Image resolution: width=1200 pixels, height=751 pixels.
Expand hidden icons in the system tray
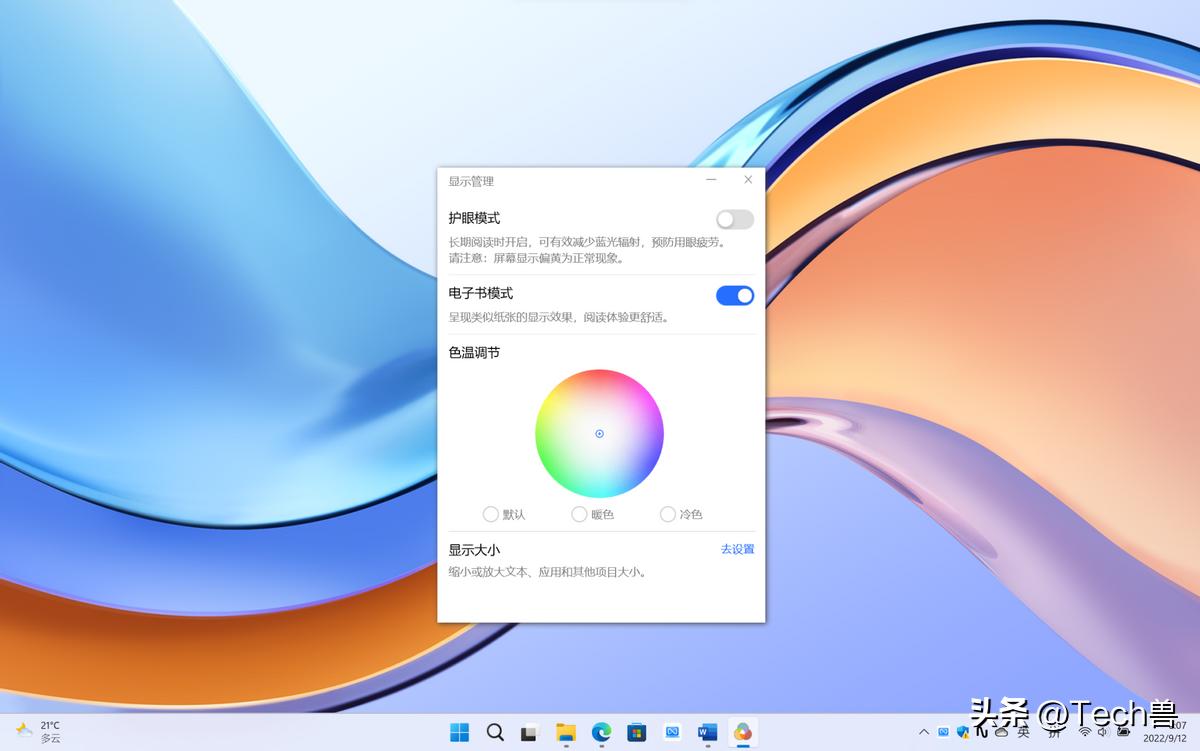[x=923, y=733]
